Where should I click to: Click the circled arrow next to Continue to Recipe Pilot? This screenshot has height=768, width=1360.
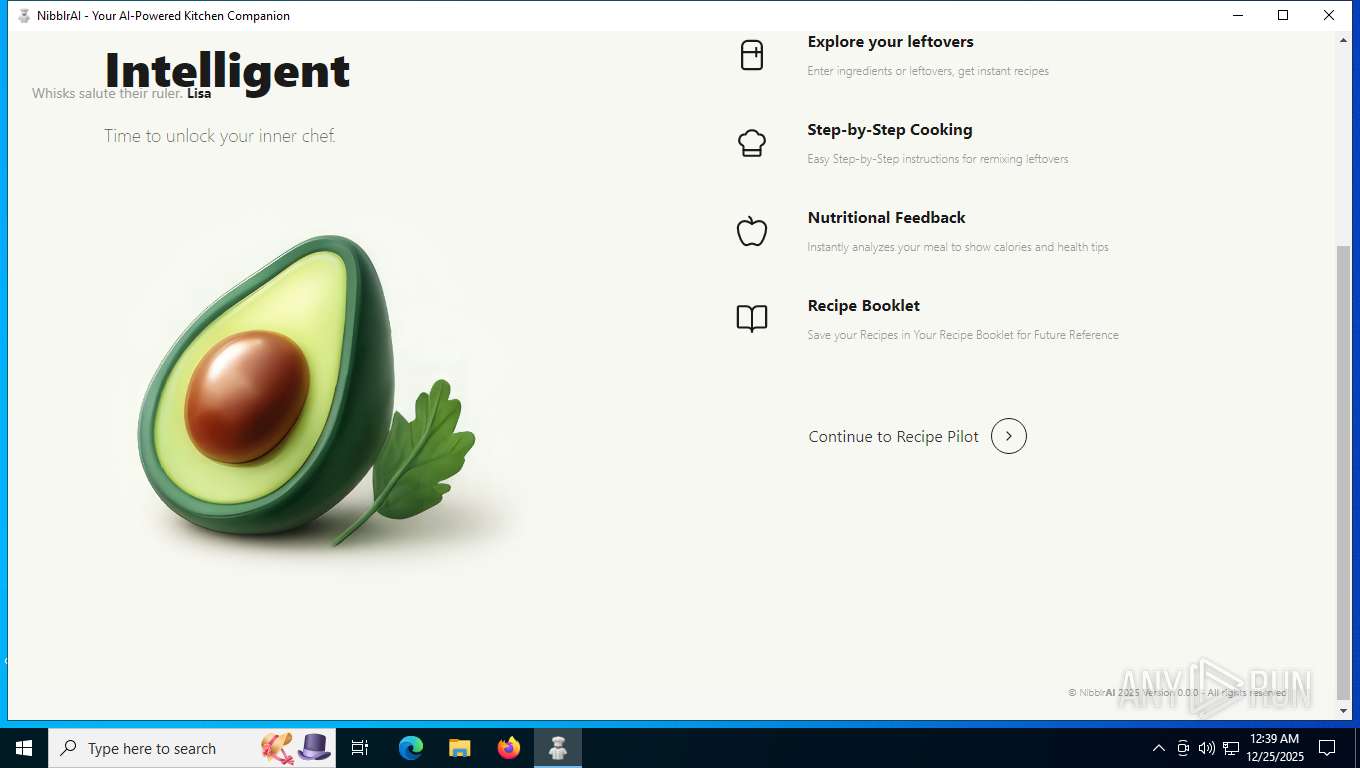coord(1009,436)
